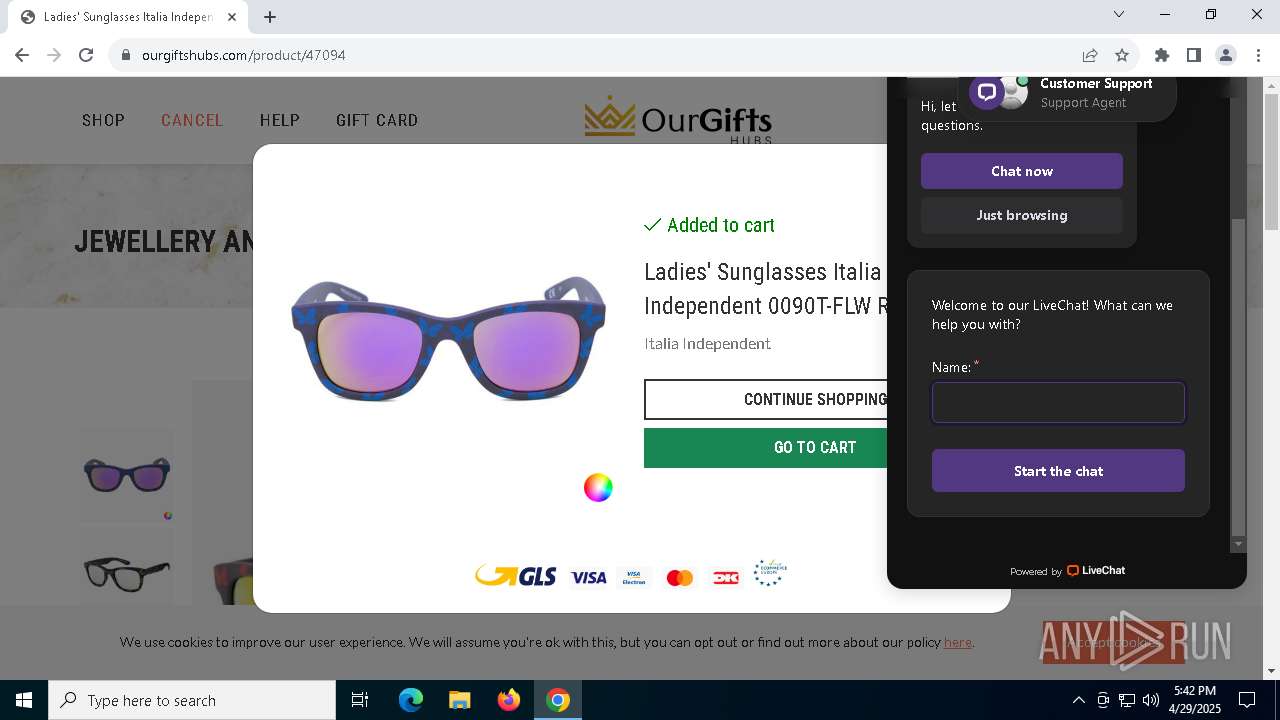Click the taskbar search box
Viewport: 1280px width, 720px height.
pyautogui.click(x=192, y=700)
